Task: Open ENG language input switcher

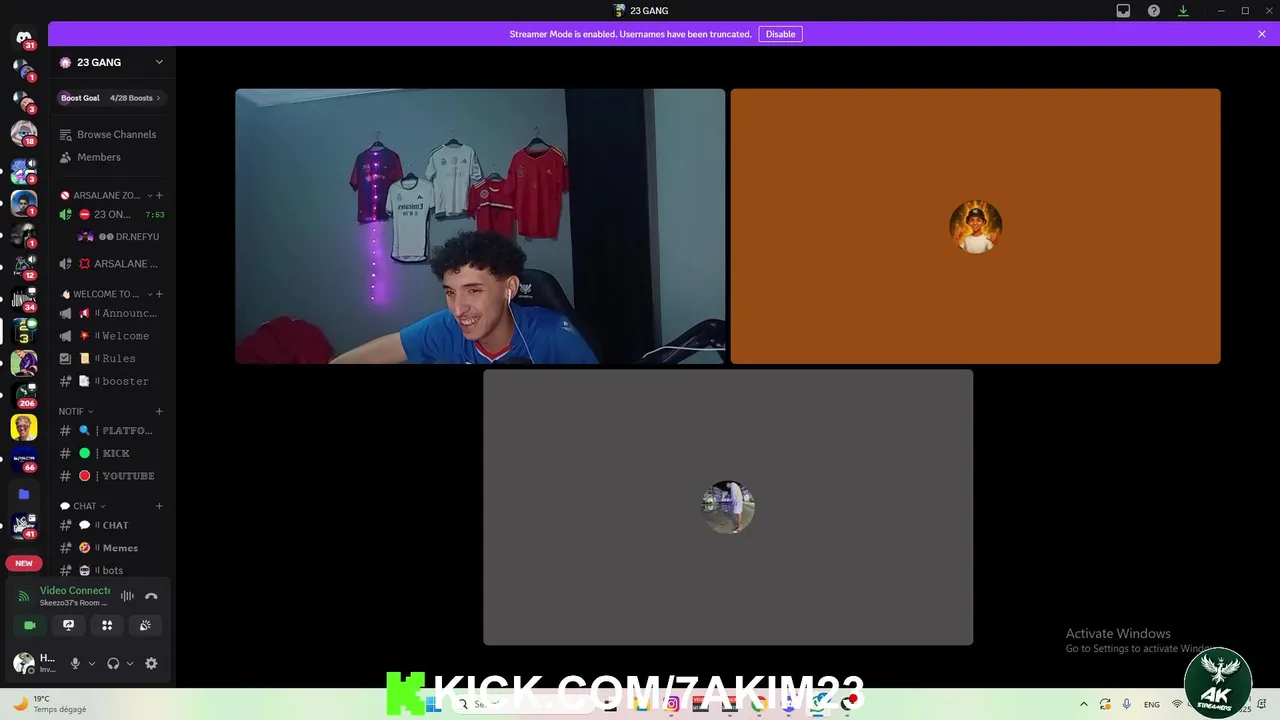Action: 1152,704
